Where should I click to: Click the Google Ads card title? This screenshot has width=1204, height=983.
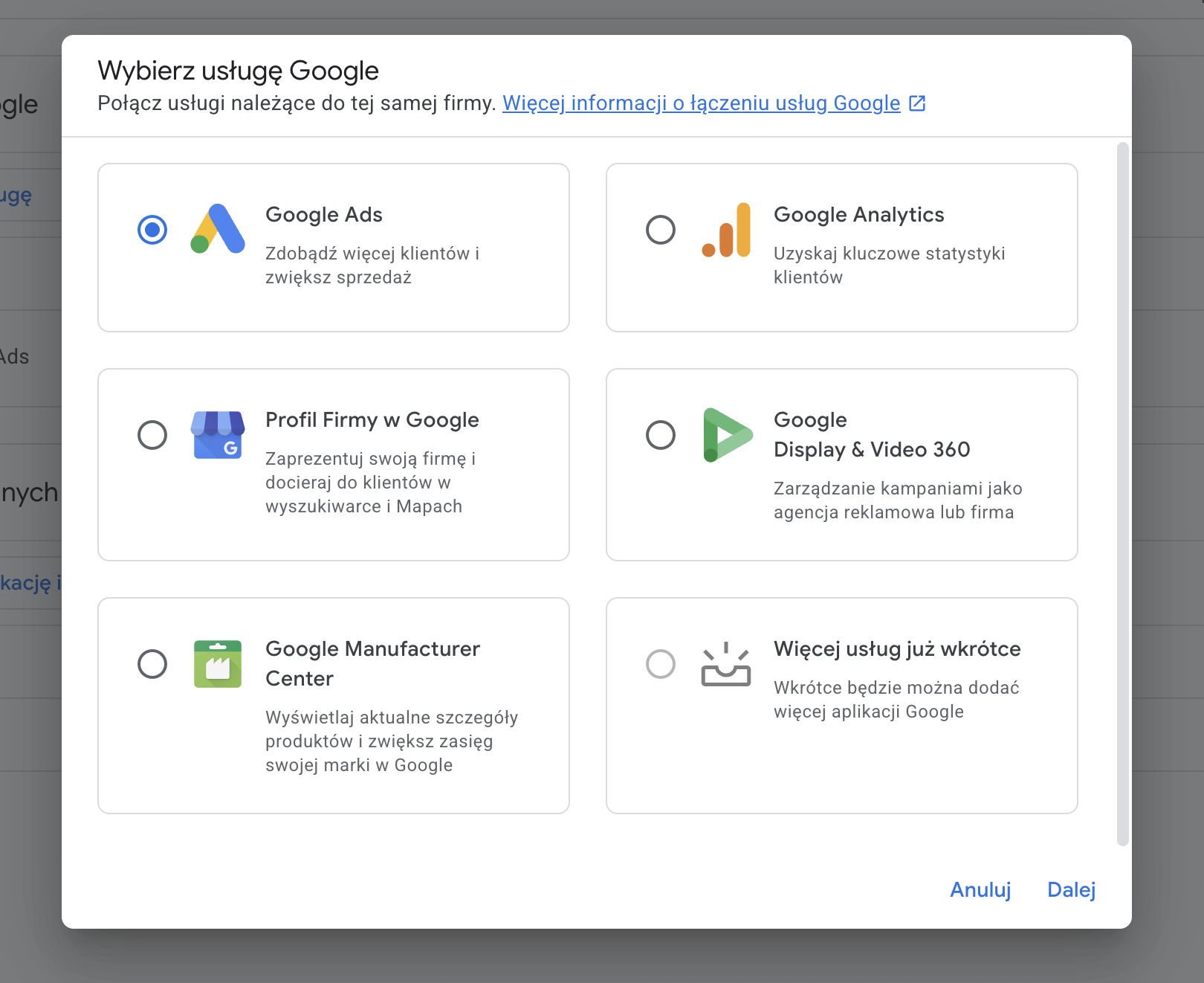pyautogui.click(x=324, y=215)
